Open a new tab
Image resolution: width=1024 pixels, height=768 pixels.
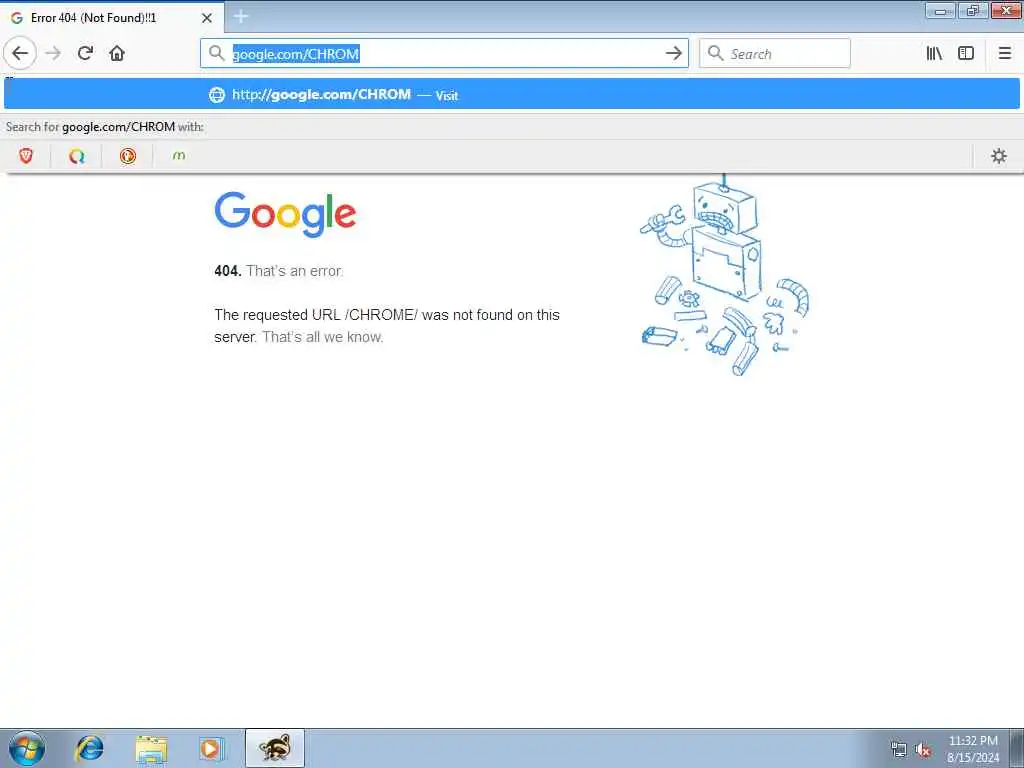click(x=241, y=17)
